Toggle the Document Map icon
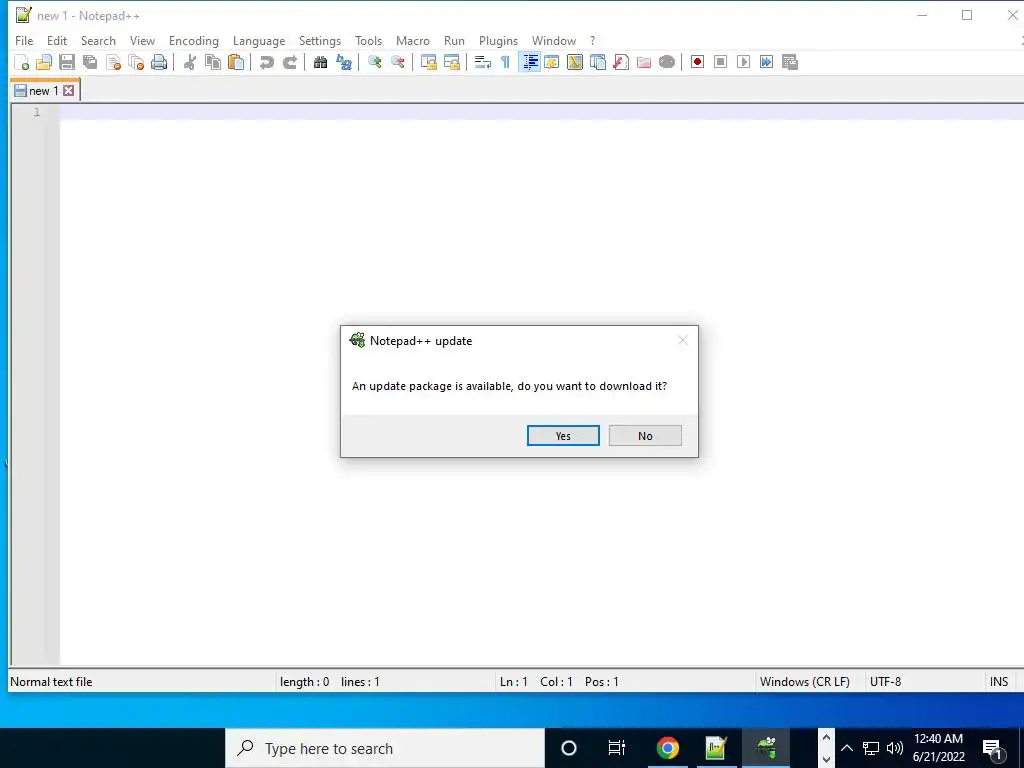The height and width of the screenshot is (768, 1024). 575,62
